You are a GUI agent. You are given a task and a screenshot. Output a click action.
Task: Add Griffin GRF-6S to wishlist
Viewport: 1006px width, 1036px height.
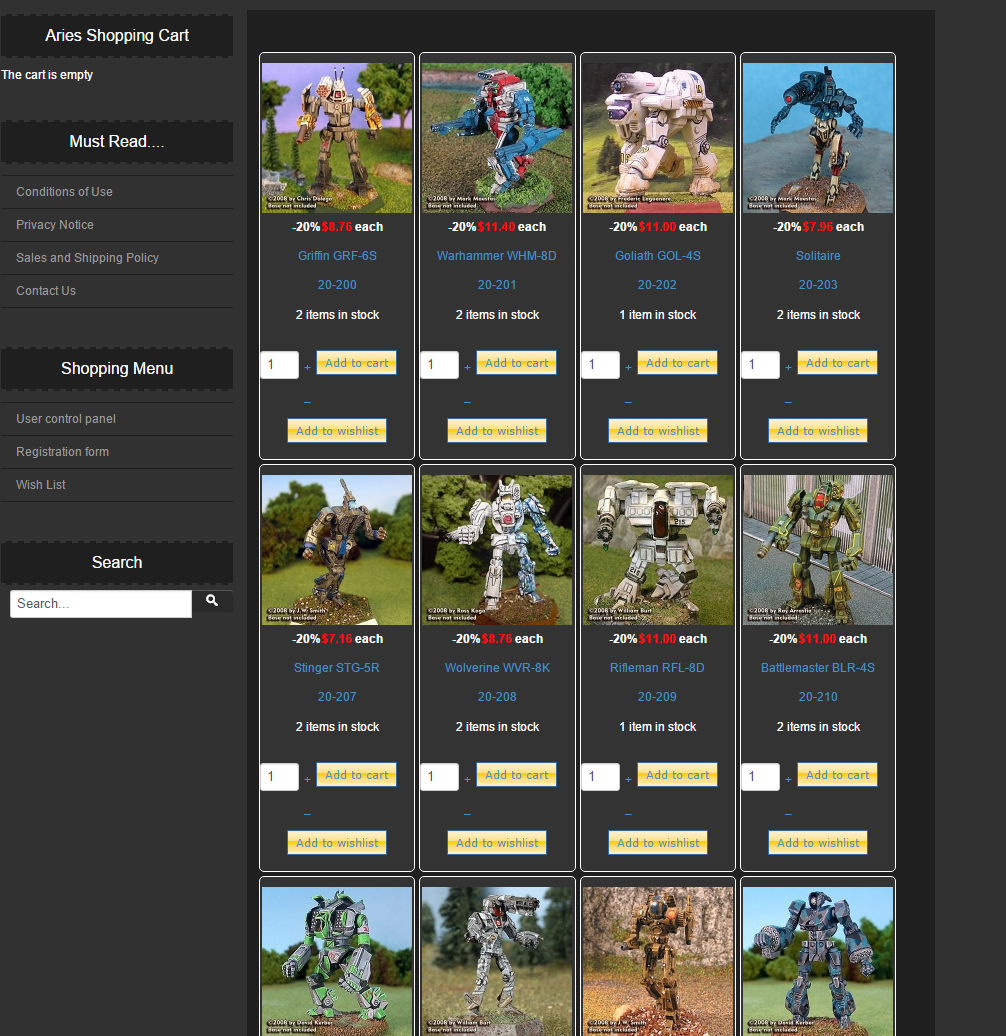[337, 431]
